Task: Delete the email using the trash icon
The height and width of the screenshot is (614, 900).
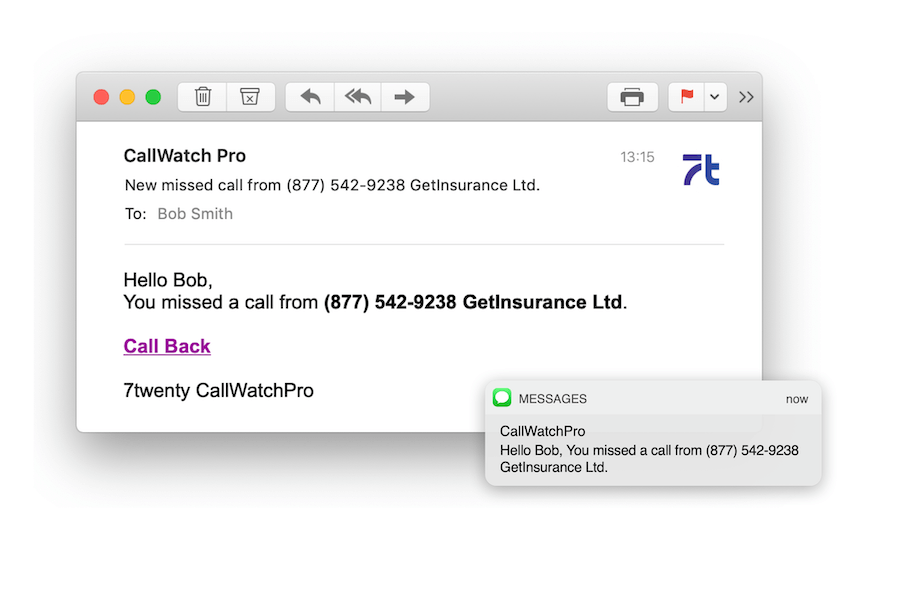Action: coord(202,96)
